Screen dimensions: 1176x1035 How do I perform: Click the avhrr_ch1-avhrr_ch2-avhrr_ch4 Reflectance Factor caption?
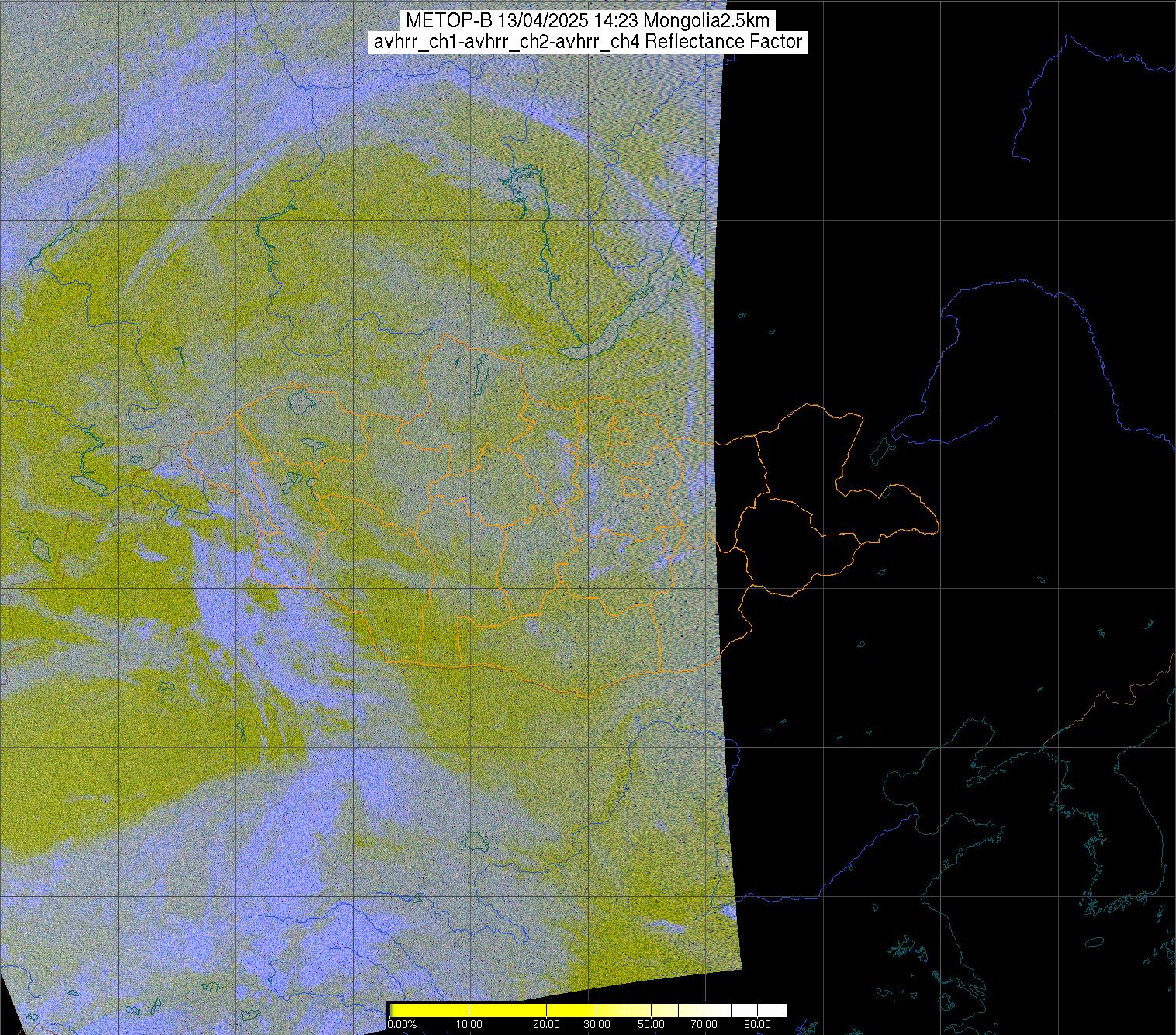[x=588, y=42]
